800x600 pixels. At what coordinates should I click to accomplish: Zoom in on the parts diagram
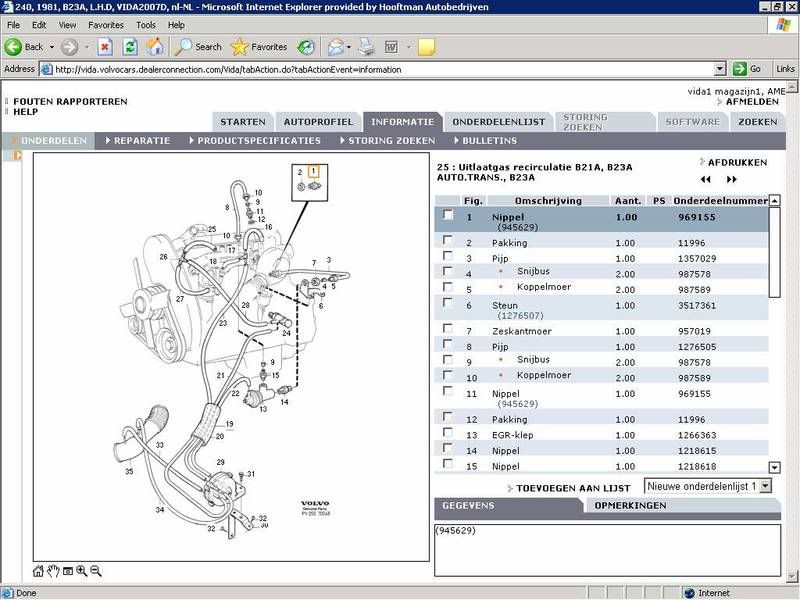[x=82, y=571]
